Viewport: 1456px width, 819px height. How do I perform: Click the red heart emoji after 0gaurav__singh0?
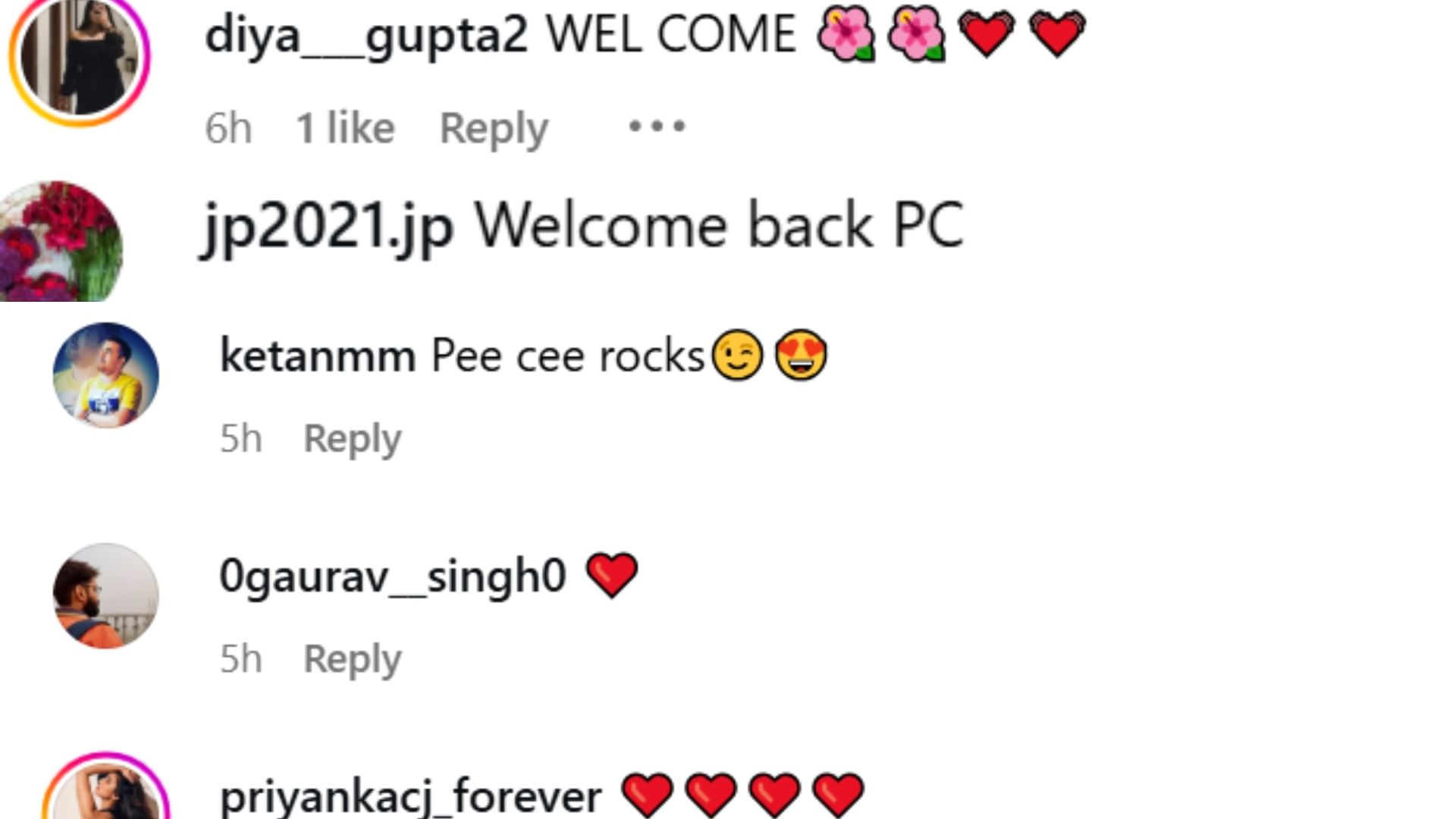tap(612, 575)
